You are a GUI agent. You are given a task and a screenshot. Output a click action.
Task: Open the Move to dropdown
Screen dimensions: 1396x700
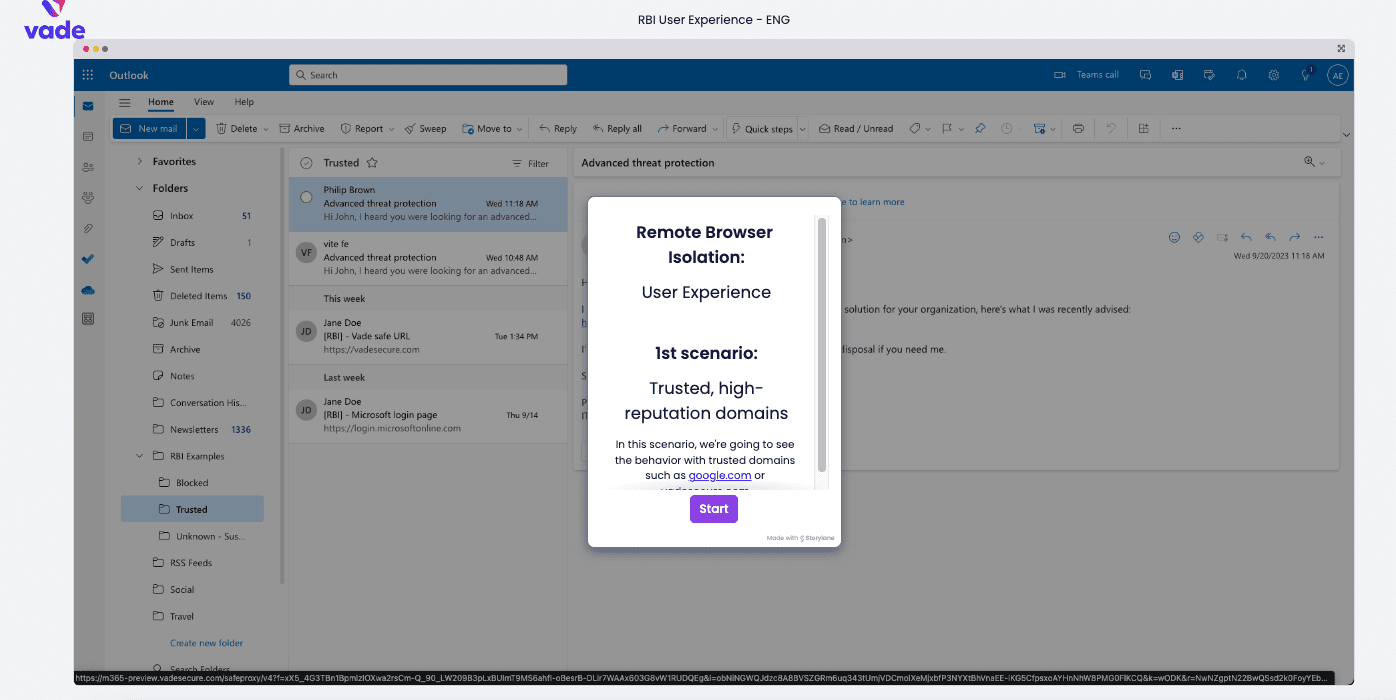[492, 128]
